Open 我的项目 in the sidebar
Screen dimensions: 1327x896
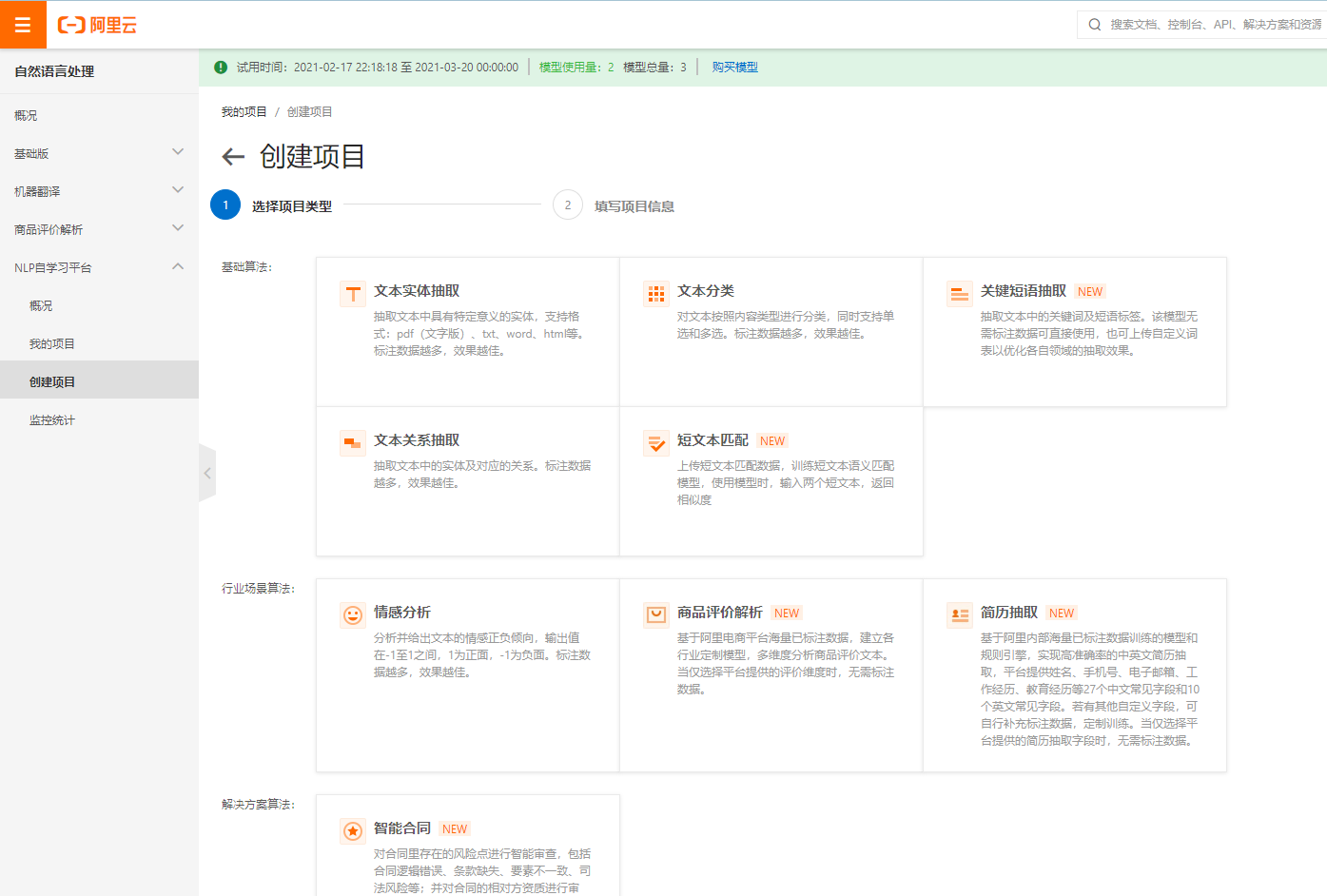tap(52, 343)
